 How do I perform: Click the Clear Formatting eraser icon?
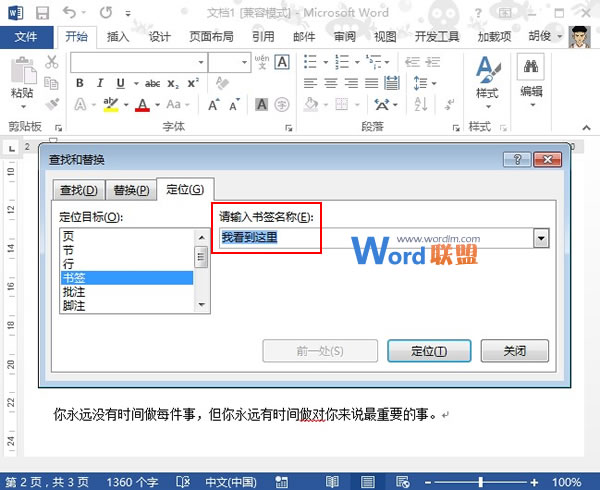coord(222,83)
